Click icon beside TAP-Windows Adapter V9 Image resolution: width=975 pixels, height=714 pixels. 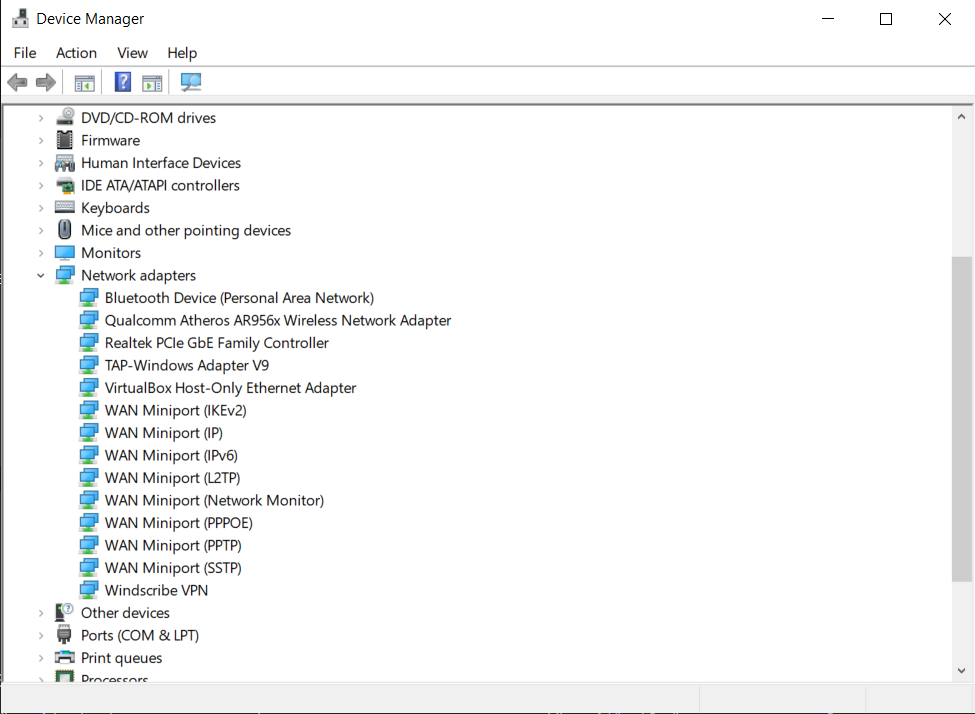(89, 365)
